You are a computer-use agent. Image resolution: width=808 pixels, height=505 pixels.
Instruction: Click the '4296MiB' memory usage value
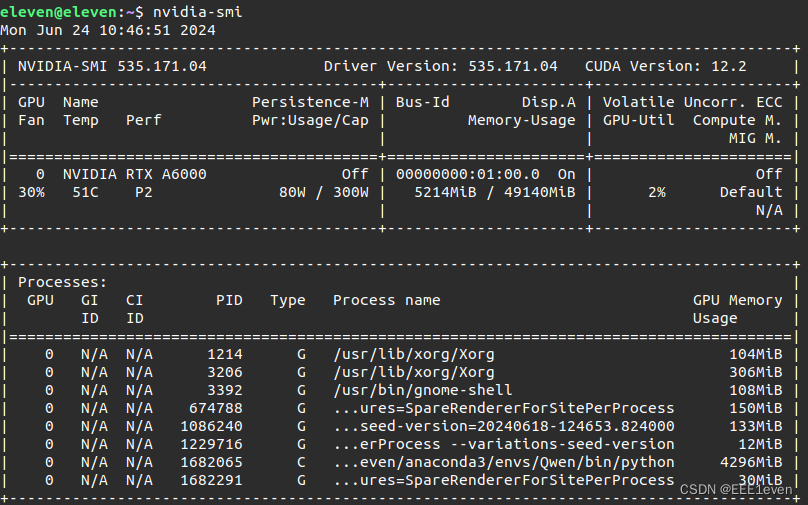751,462
